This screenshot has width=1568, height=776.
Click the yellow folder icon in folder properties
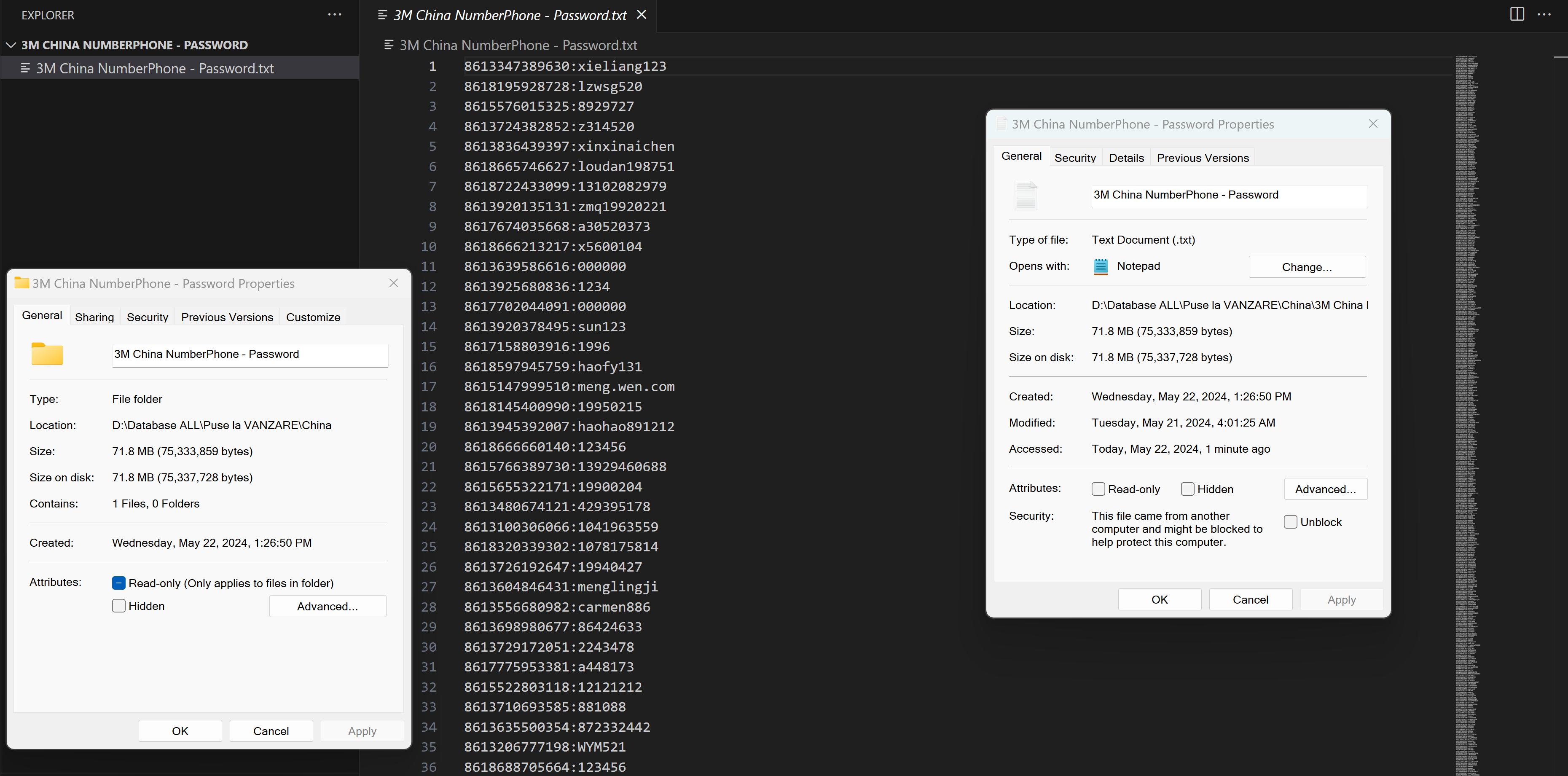47,354
